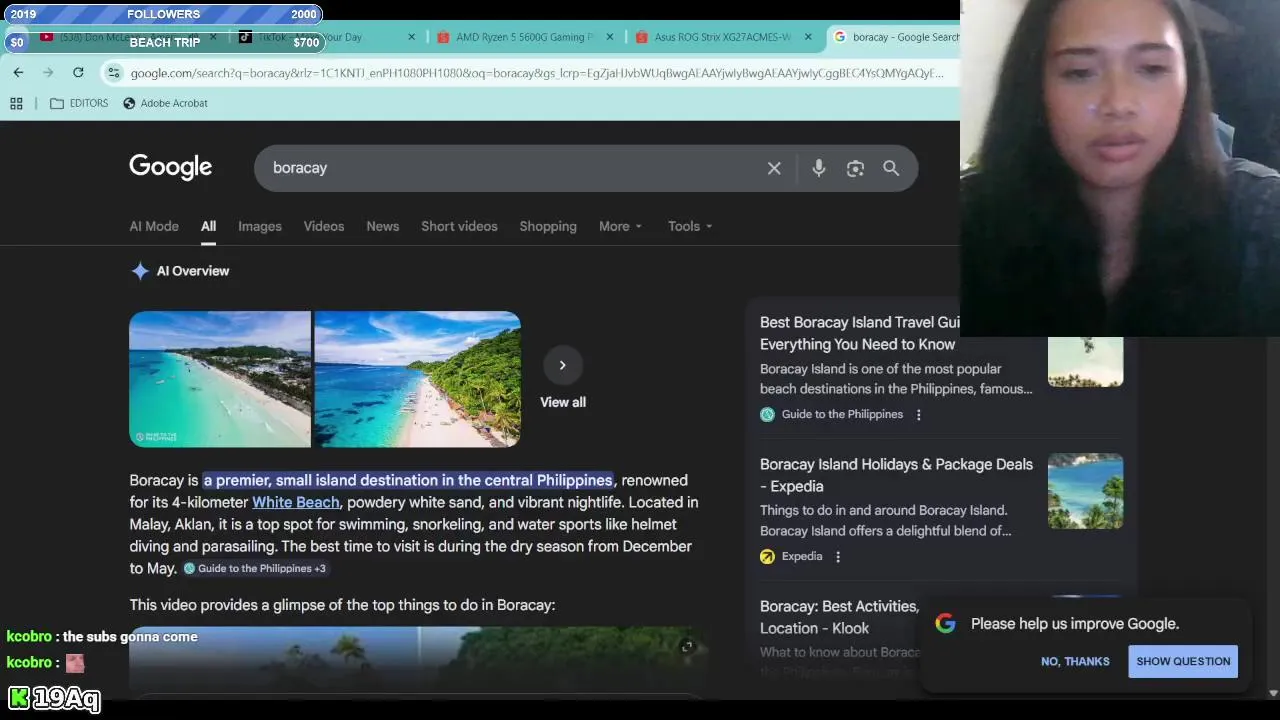Open the Adobe Acrobat bookmark

point(165,103)
